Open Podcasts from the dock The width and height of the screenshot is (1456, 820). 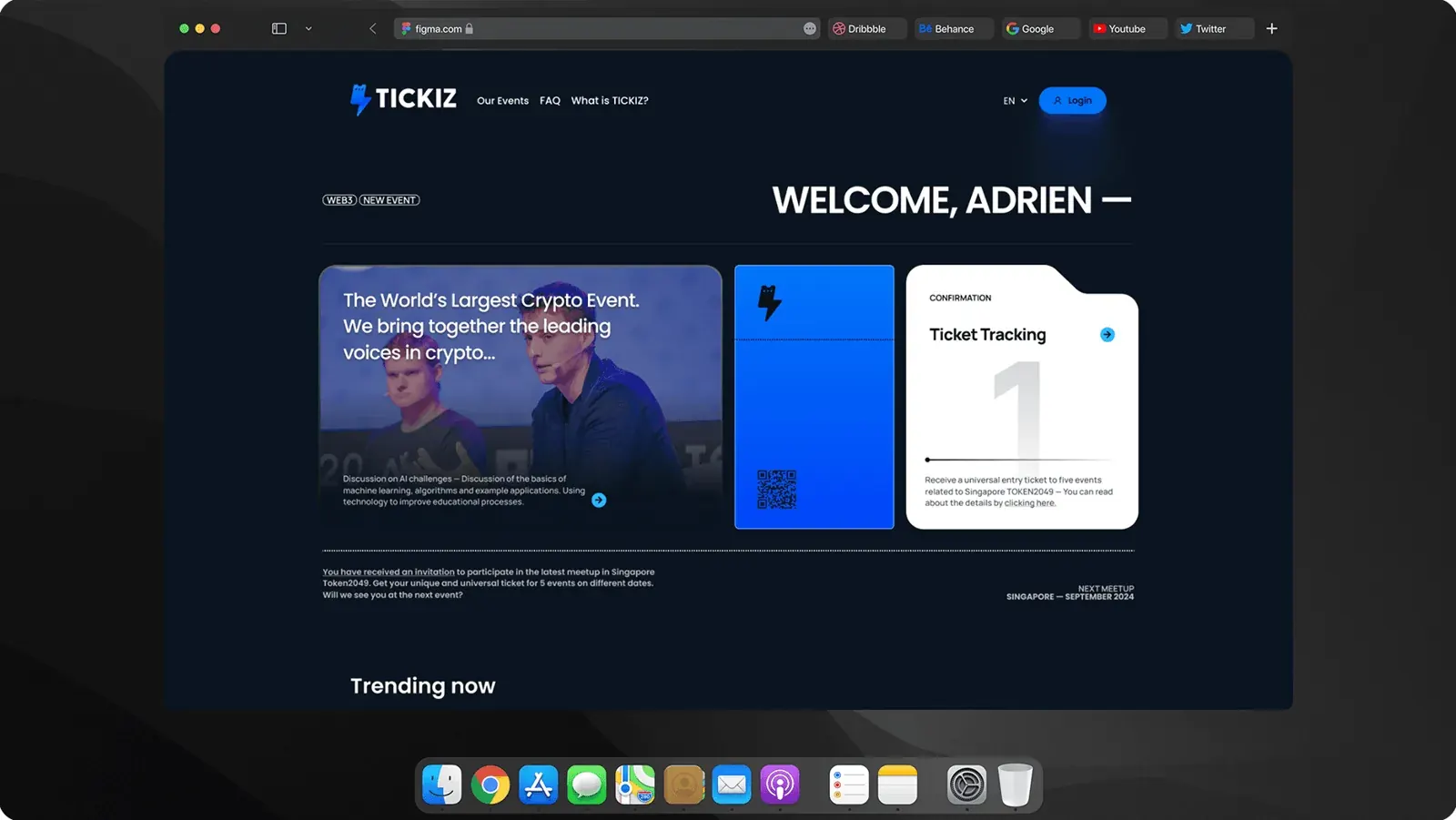(780, 785)
